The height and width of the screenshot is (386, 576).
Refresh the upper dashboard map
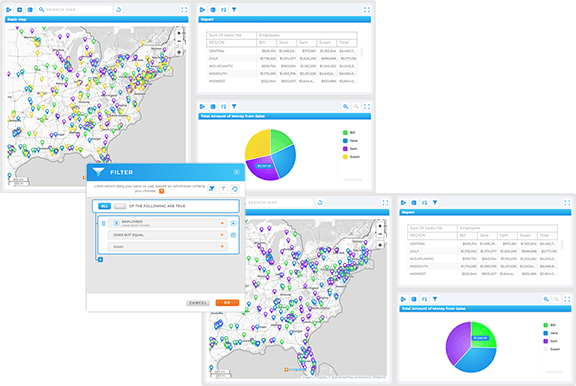tap(118, 10)
